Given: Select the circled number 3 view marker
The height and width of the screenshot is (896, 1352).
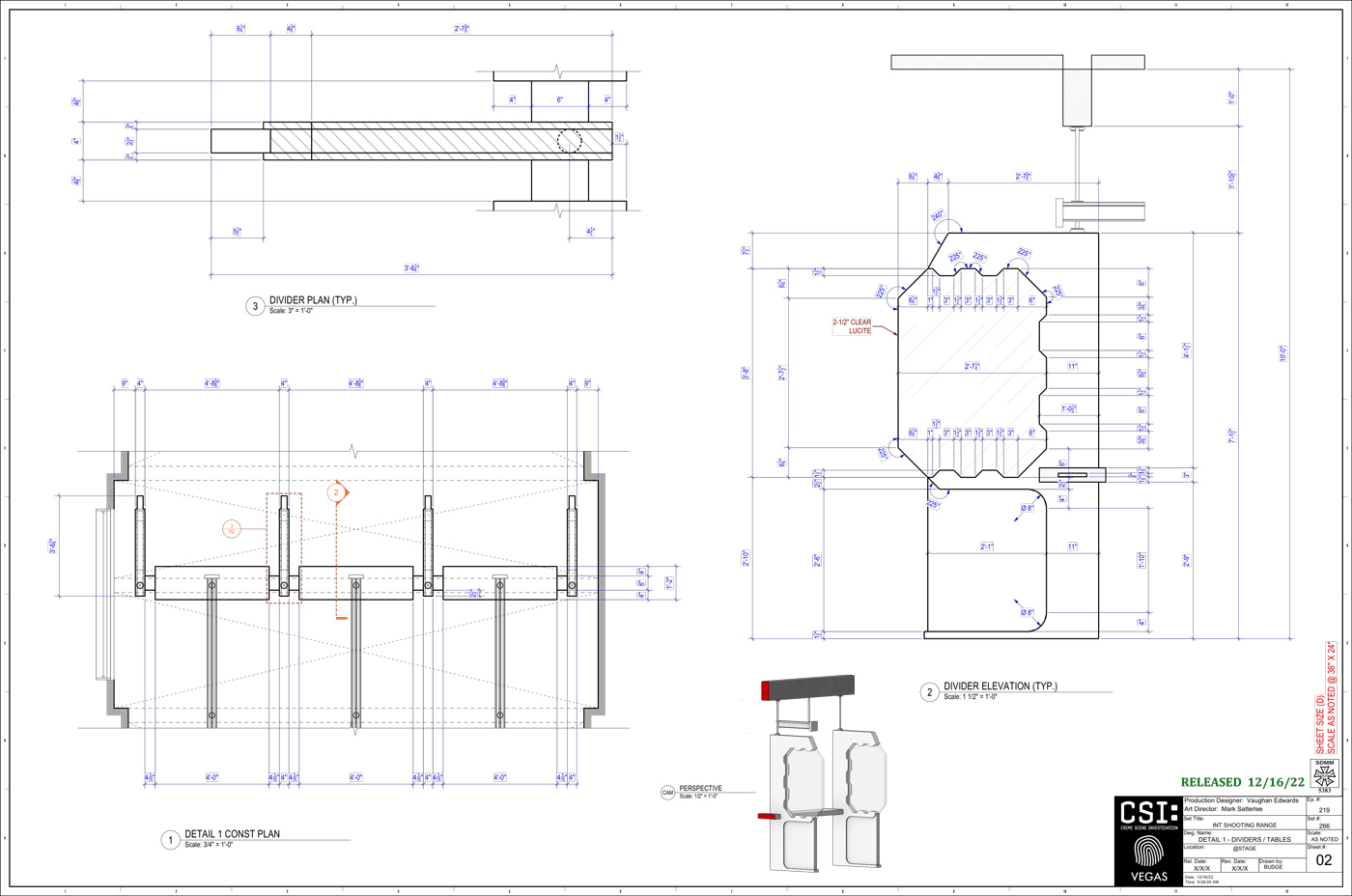Looking at the screenshot, I should 255,306.
